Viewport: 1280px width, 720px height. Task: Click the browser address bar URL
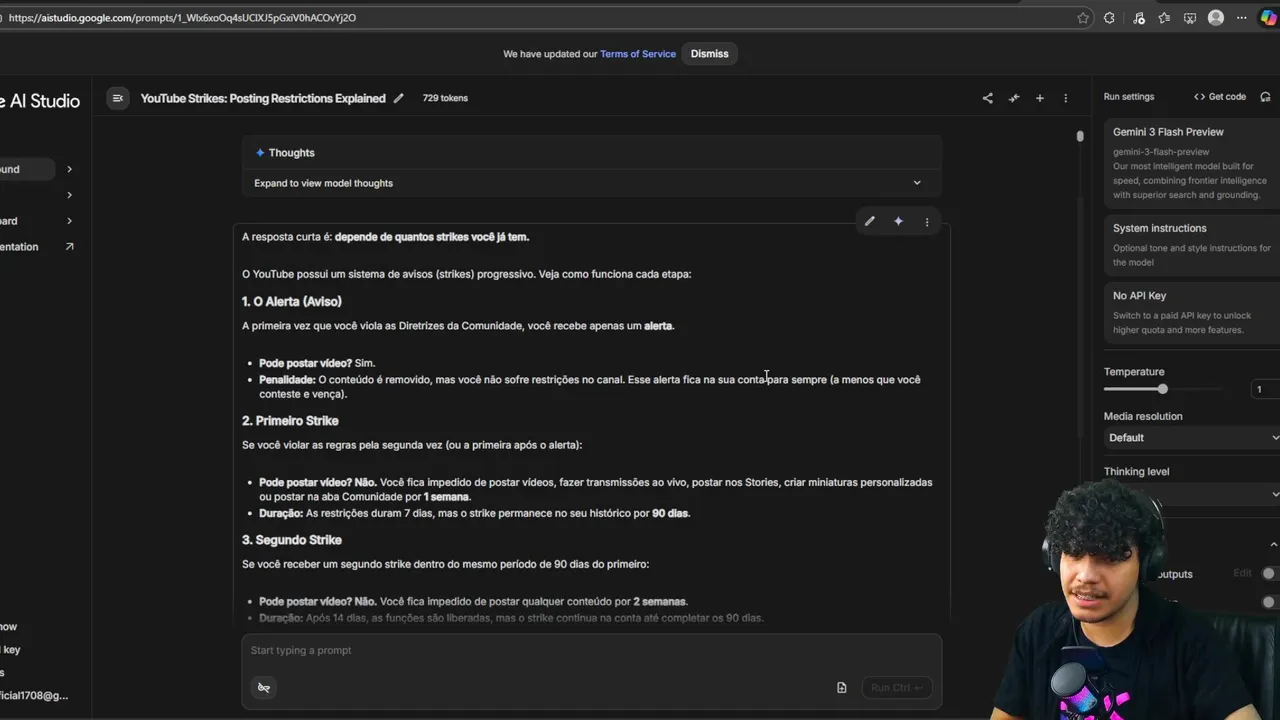click(182, 17)
